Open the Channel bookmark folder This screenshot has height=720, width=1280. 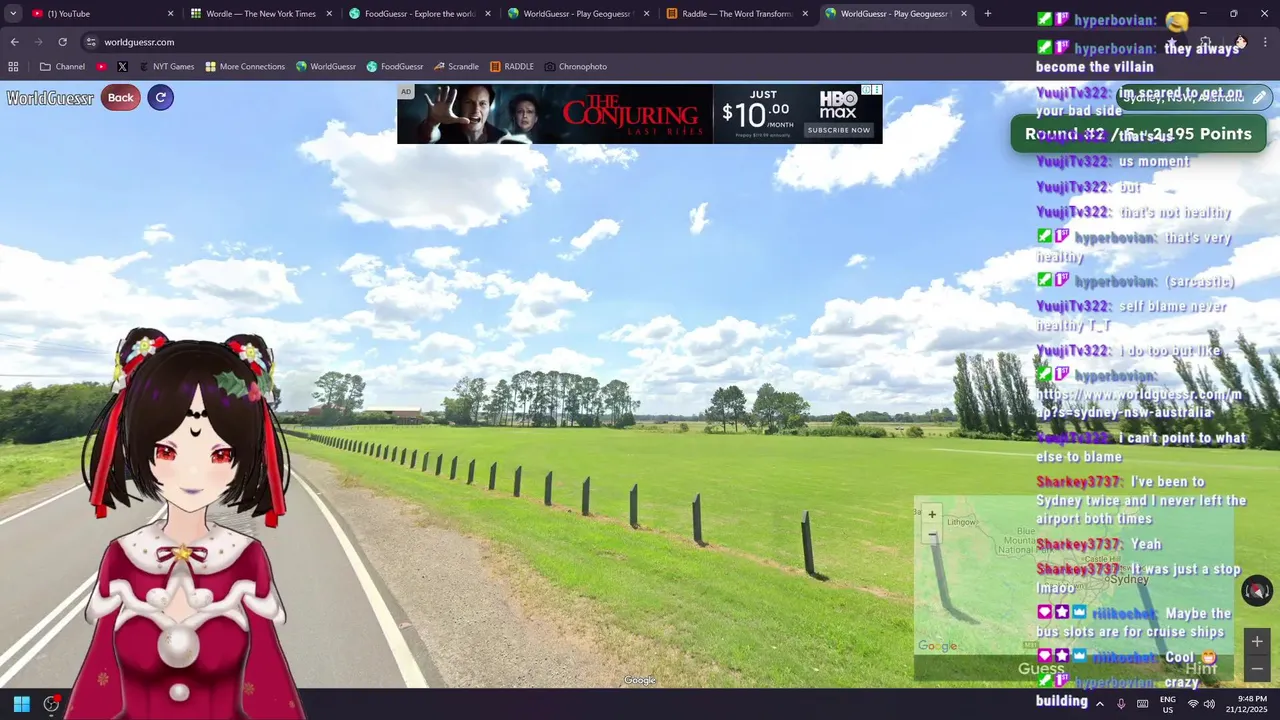click(62, 67)
